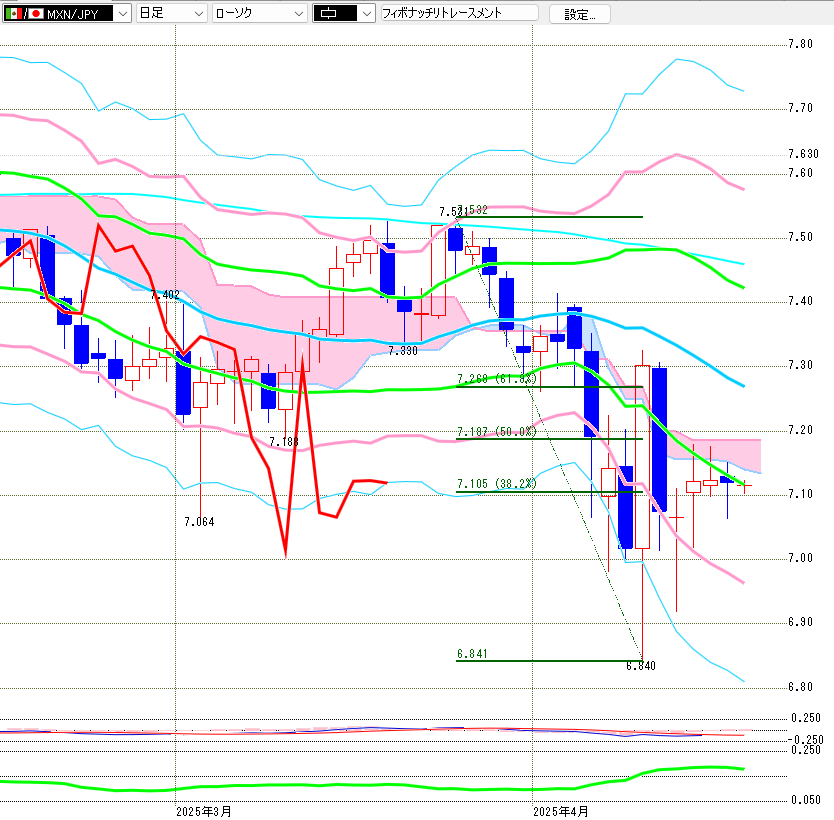Select the 7.105 (38.2%) Fibonacci label

497,484
